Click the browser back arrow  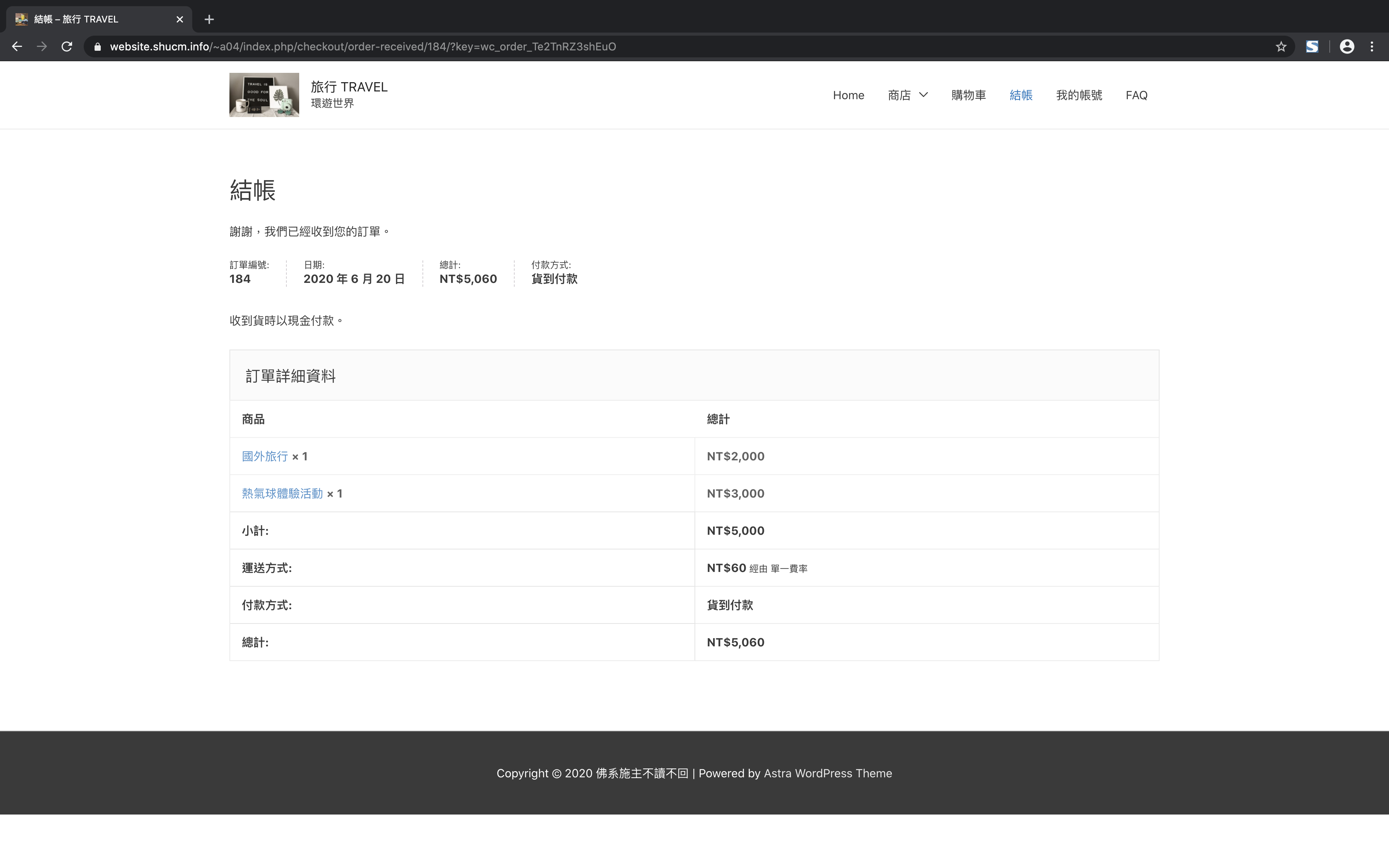click(x=17, y=46)
